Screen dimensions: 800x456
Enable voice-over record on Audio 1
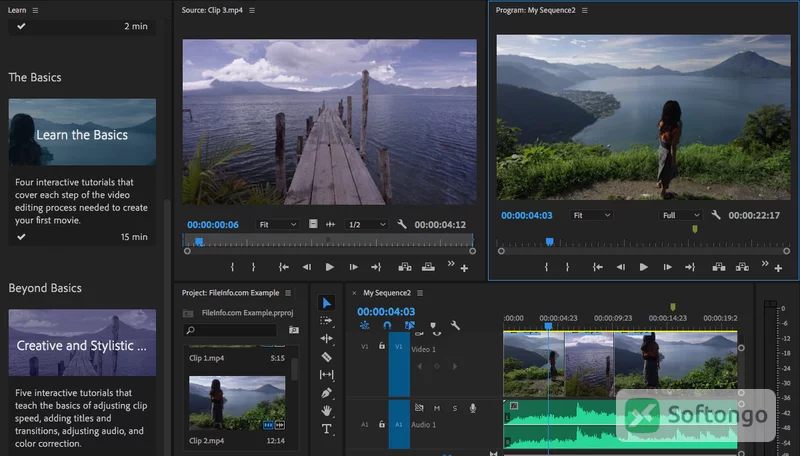pyautogui.click(x=473, y=408)
